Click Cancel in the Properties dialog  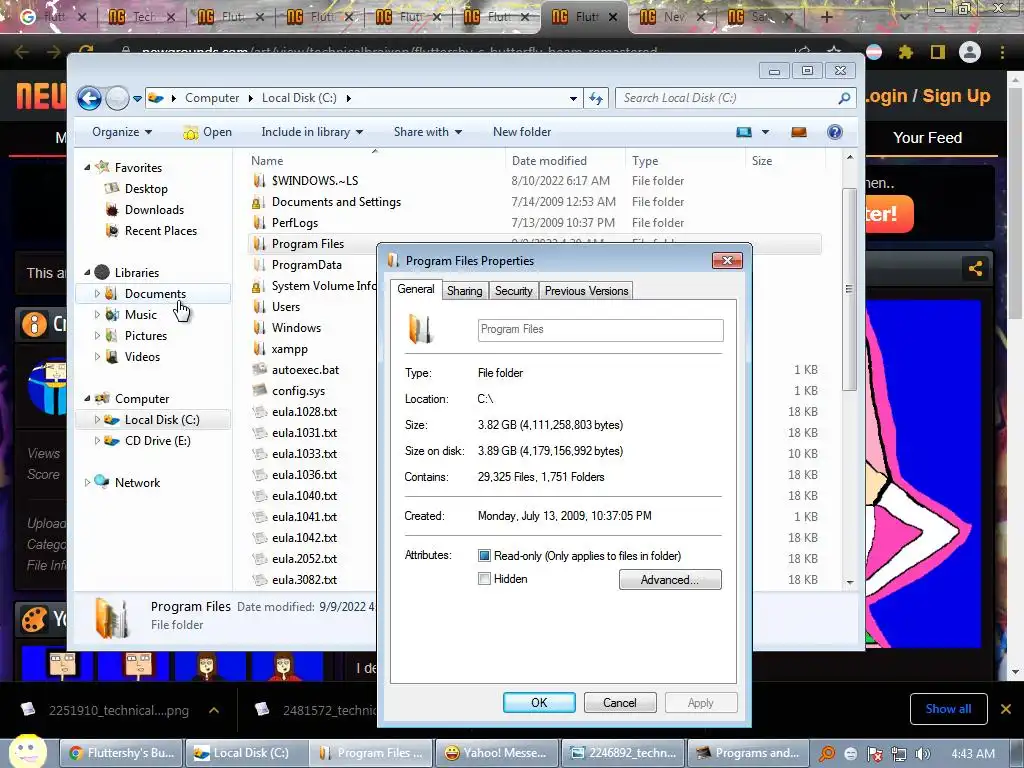coord(619,703)
